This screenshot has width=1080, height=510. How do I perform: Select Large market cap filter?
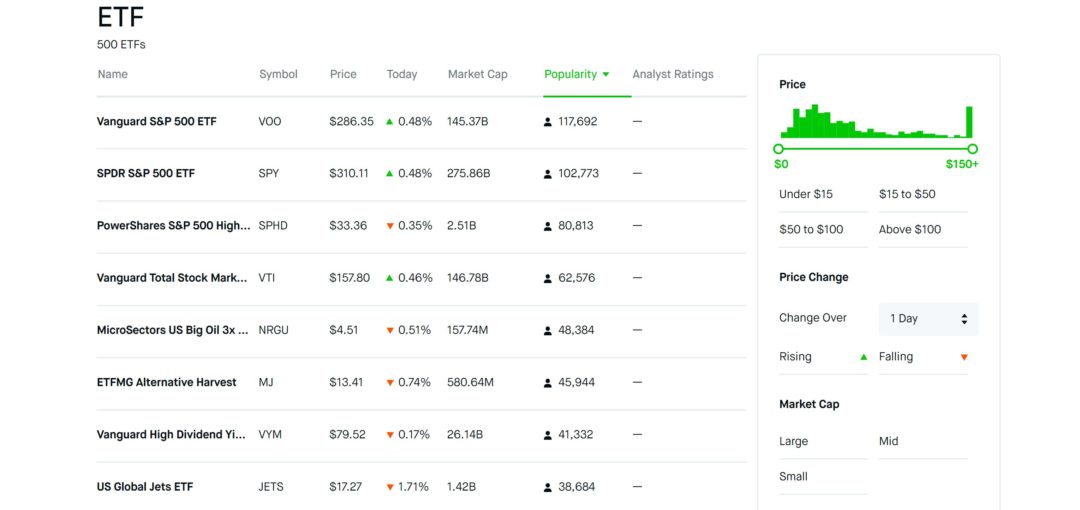[x=823, y=442]
